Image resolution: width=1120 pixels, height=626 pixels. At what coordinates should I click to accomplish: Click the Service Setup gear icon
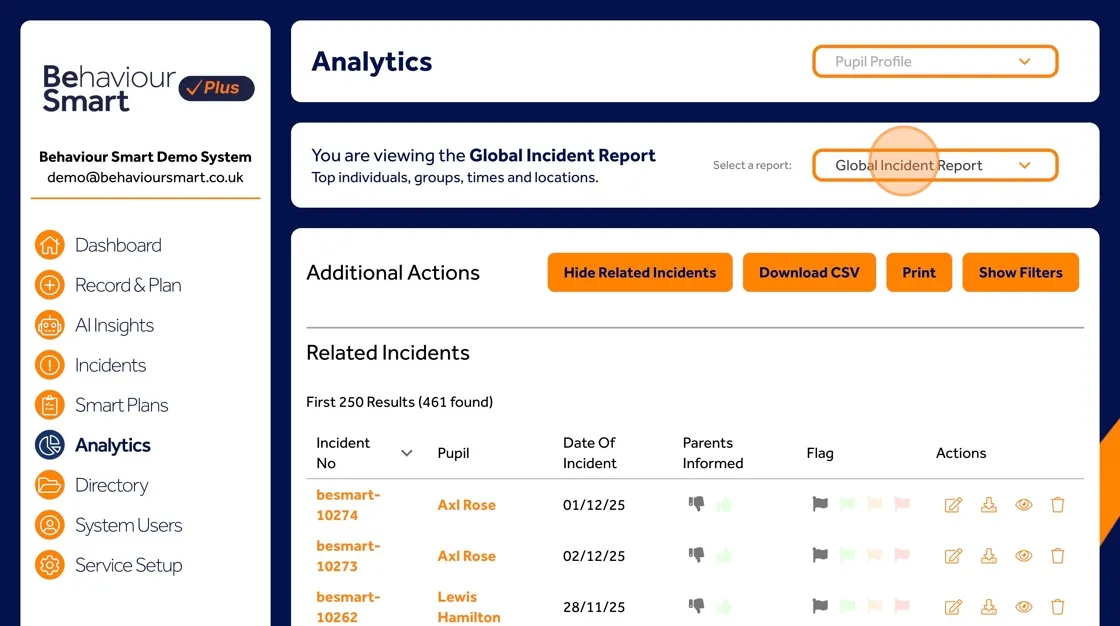pos(48,565)
